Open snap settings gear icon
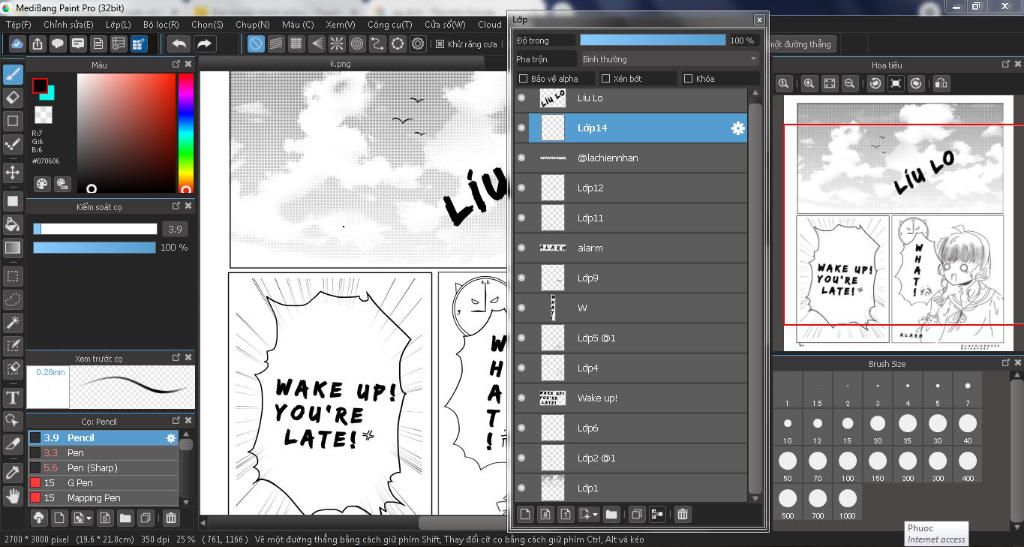1024x547 pixels. pos(418,44)
